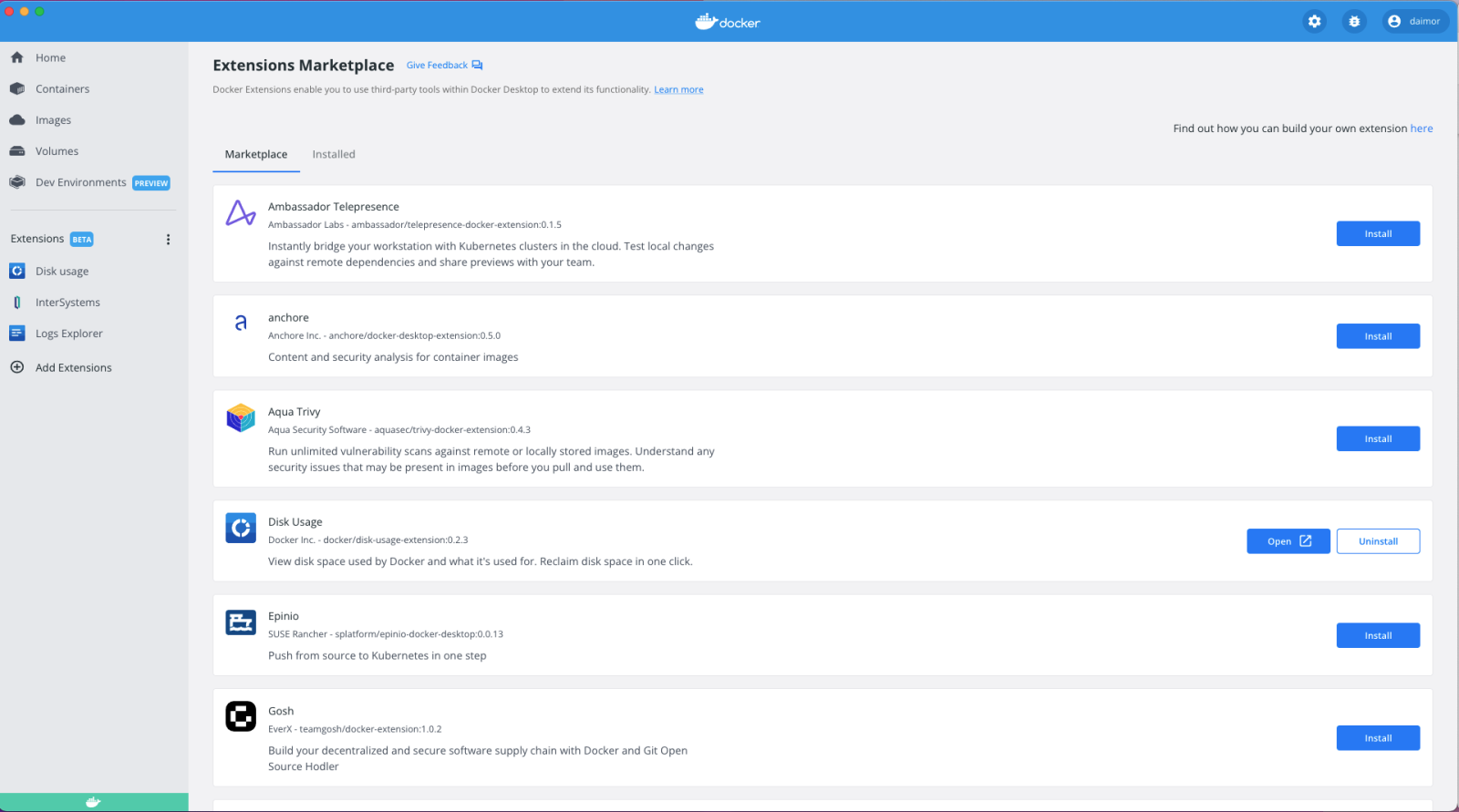Click the Epinio logo icon
The image size is (1459, 812).
pyautogui.click(x=241, y=622)
